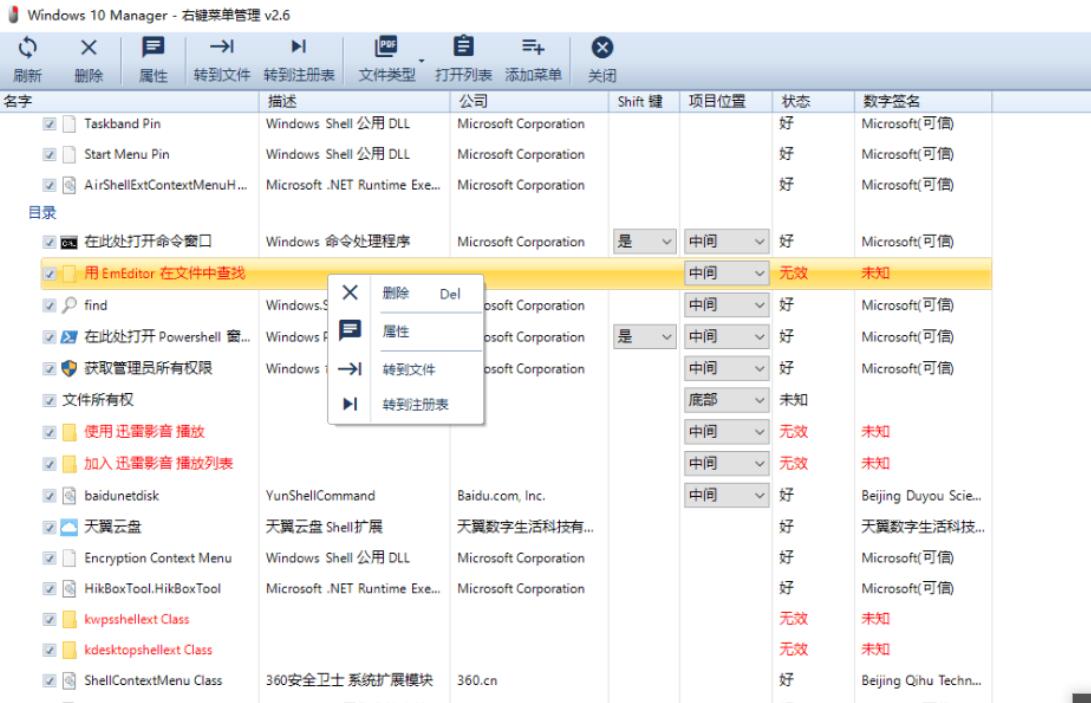Viewport: 1091px width, 703px height.
Task: Uncheck the Taskband Pin checkbox
Action: (x=49, y=124)
